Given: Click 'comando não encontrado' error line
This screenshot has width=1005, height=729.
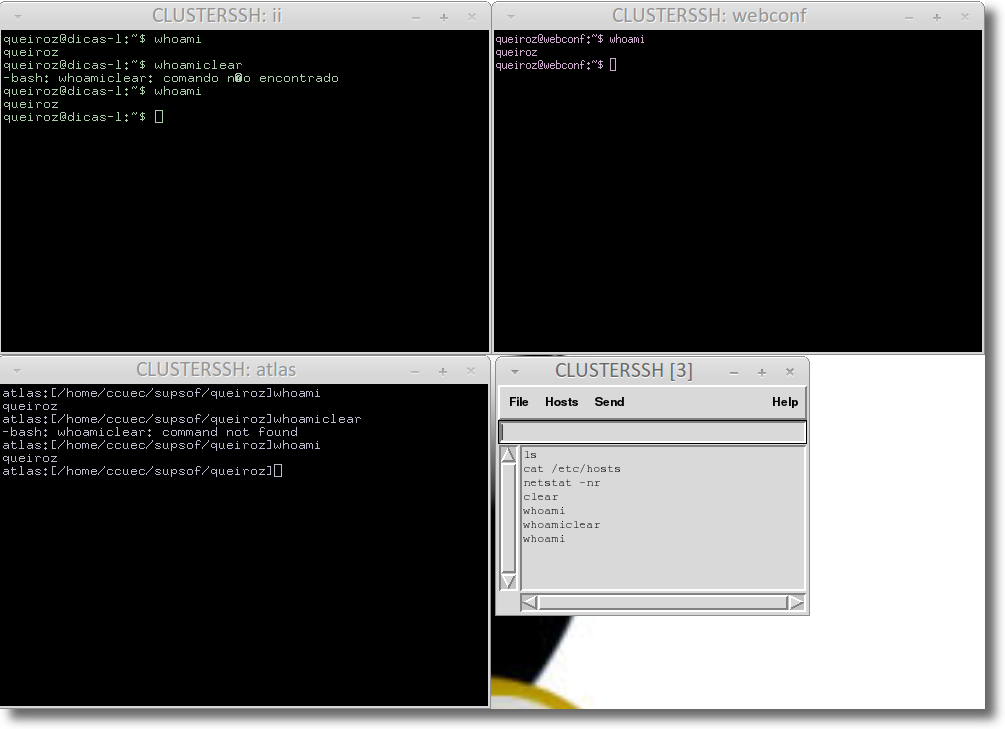Looking at the screenshot, I should (171, 78).
